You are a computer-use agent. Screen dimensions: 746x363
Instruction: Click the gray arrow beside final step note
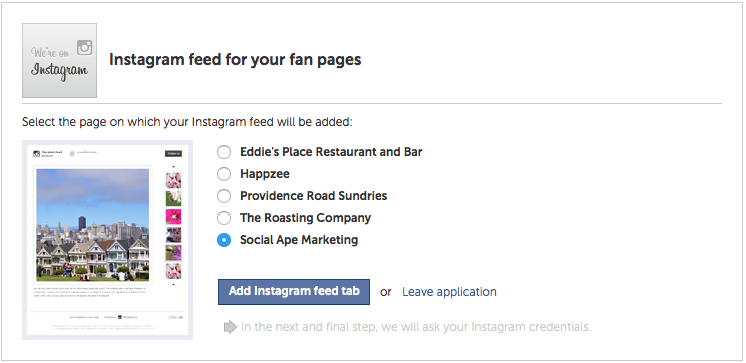point(230,327)
